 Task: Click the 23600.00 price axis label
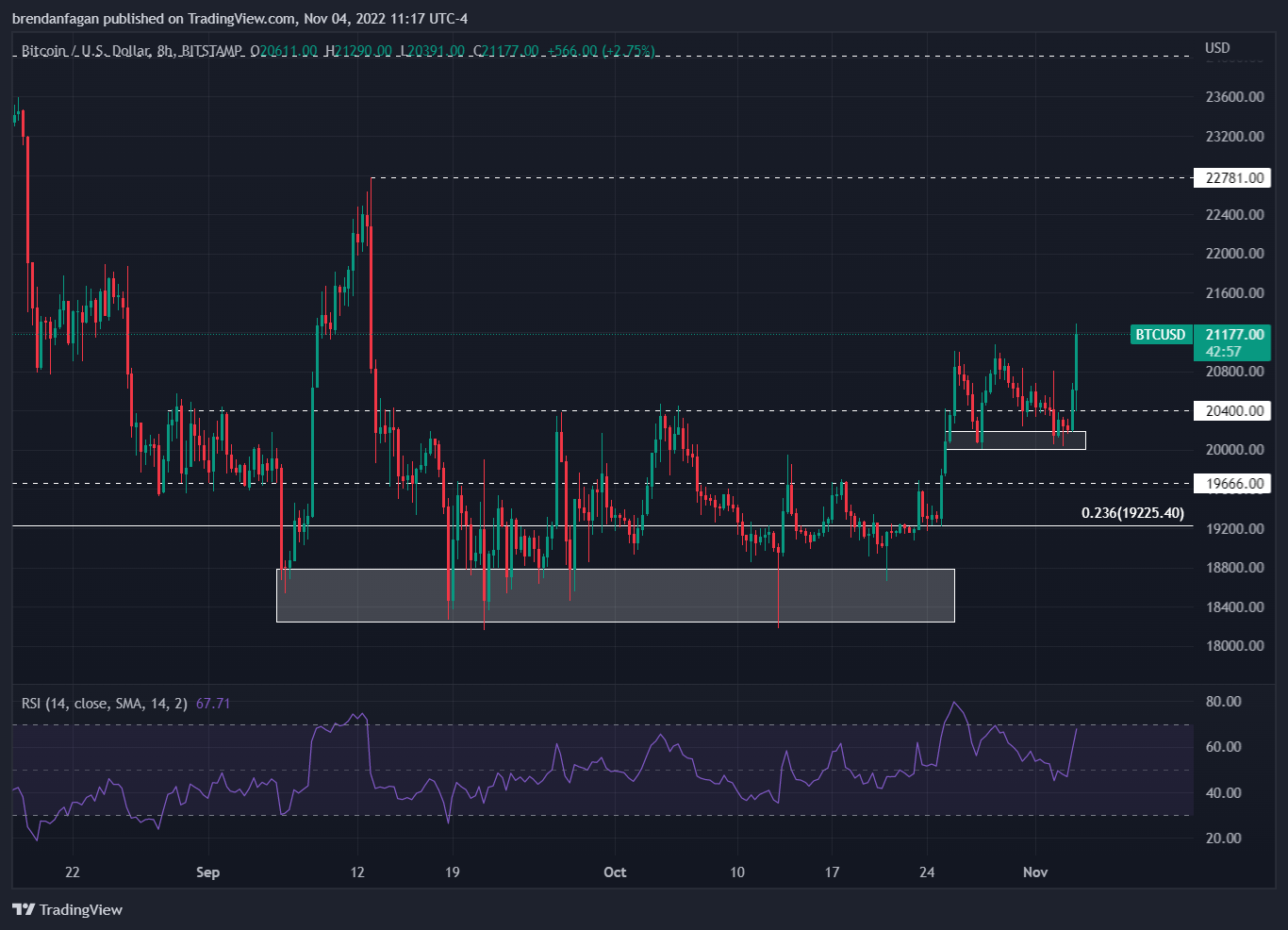1234,97
